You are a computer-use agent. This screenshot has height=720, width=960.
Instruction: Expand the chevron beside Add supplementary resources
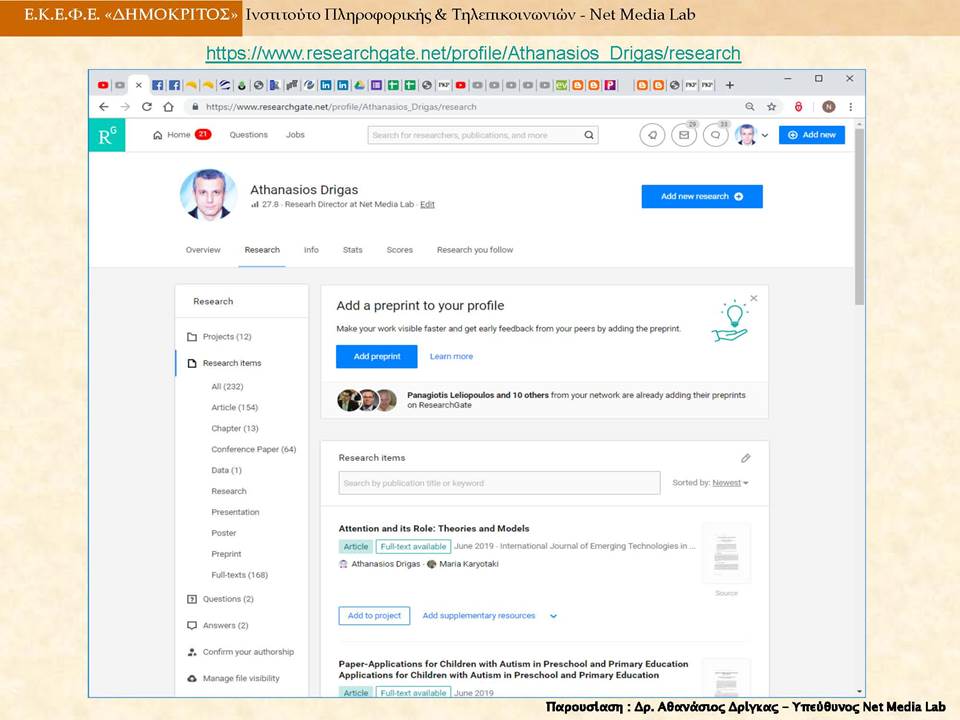tap(553, 616)
